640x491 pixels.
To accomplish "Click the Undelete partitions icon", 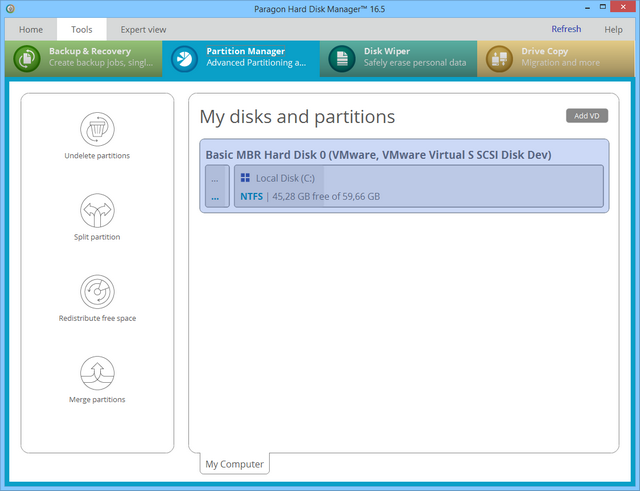I will pos(97,129).
